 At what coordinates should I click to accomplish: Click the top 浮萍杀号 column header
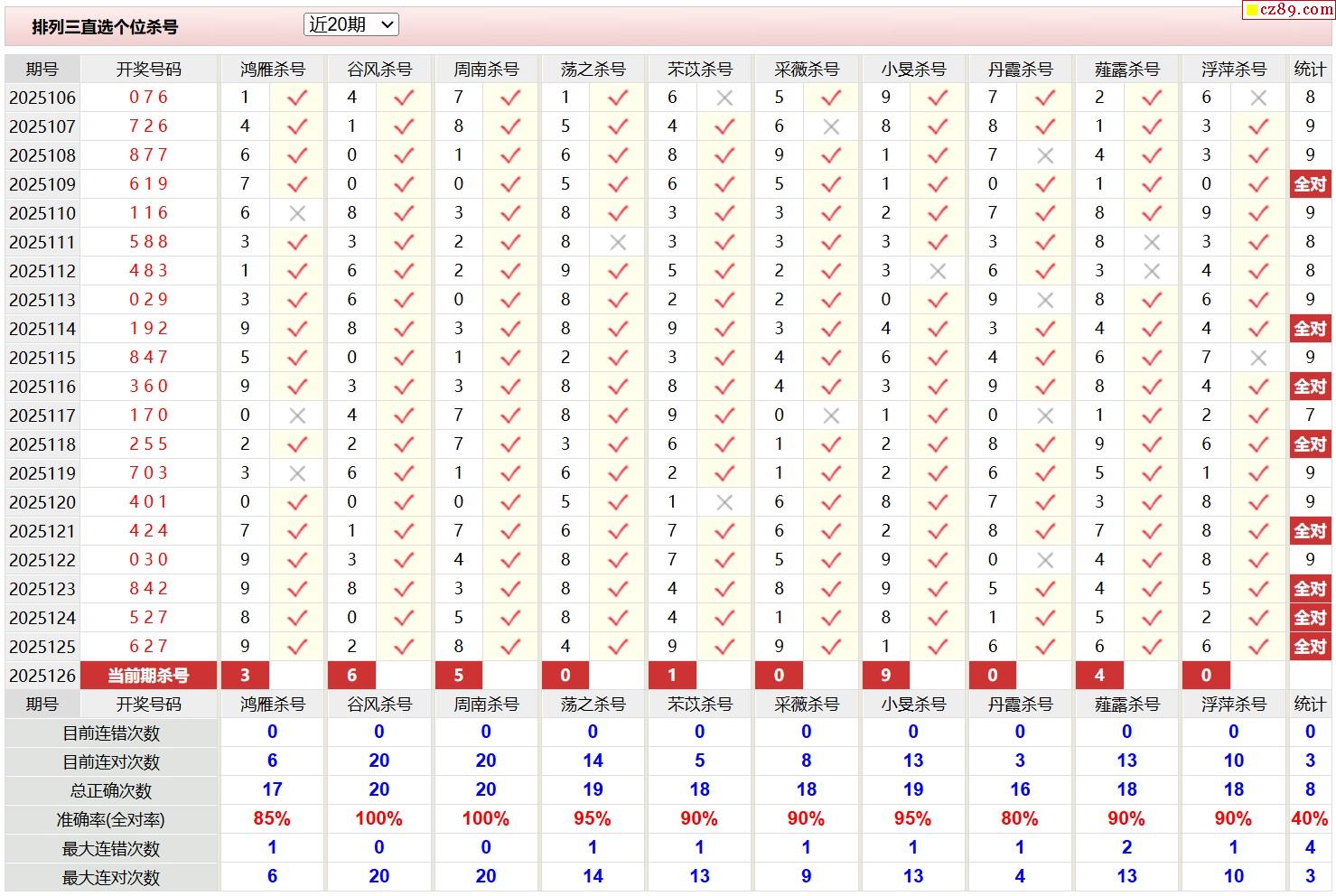[x=1233, y=70]
